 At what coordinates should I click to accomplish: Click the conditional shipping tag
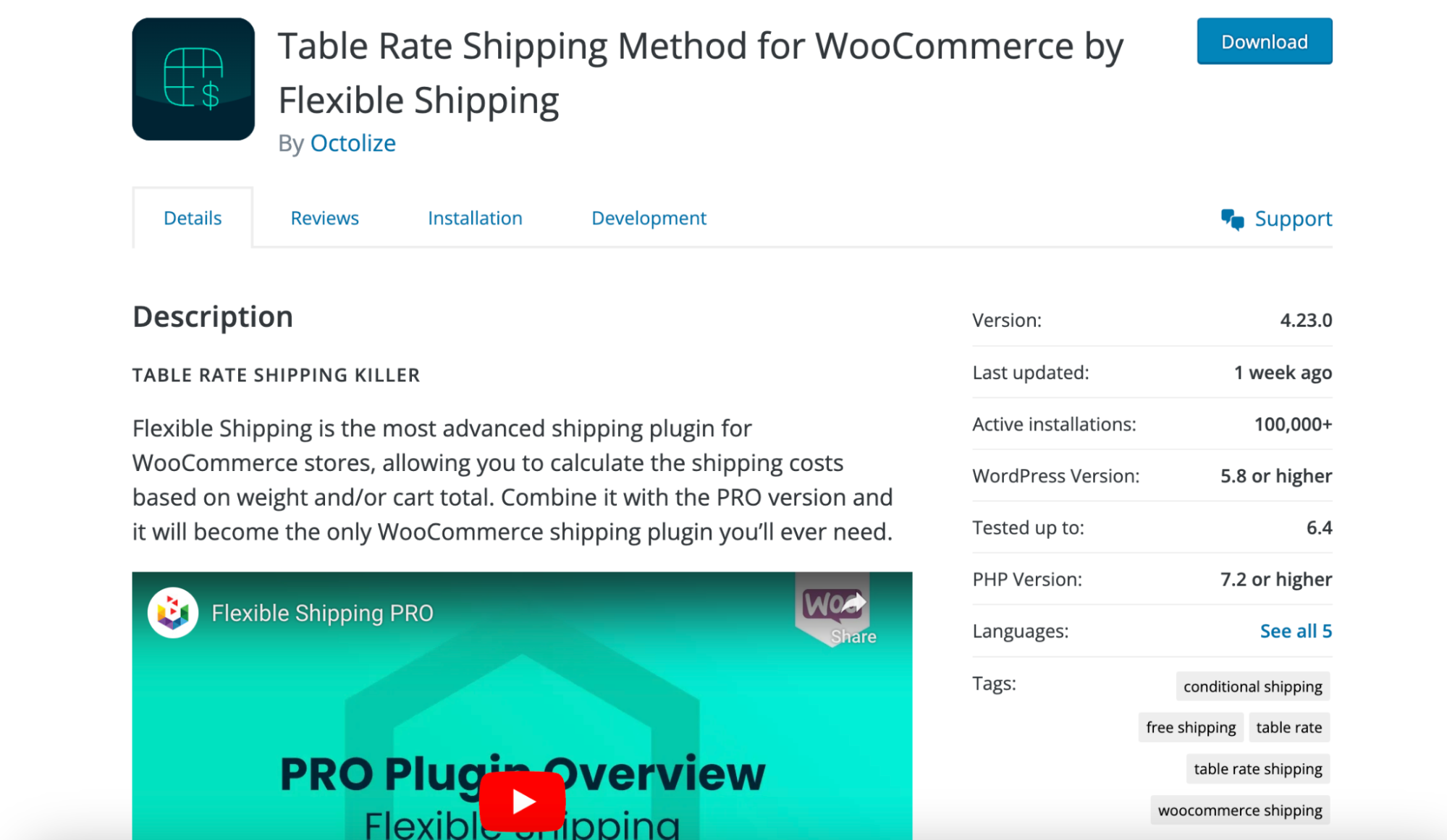tap(1253, 686)
